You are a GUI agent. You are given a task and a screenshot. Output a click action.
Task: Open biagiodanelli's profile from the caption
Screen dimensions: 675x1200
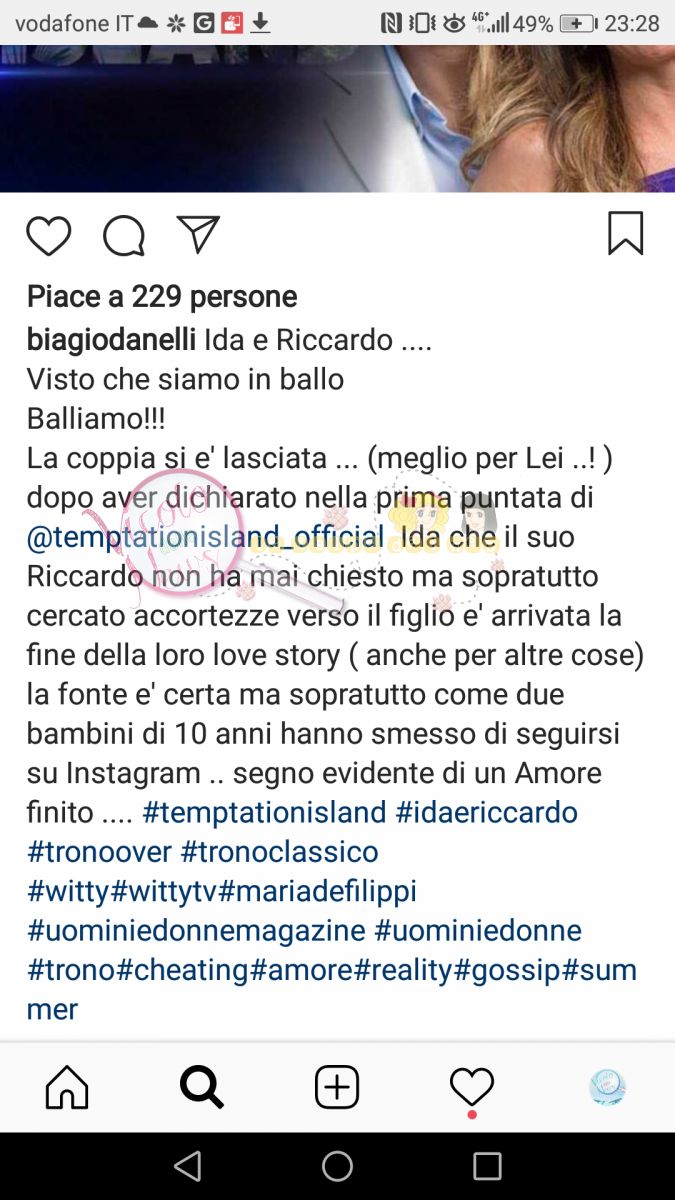(111, 340)
